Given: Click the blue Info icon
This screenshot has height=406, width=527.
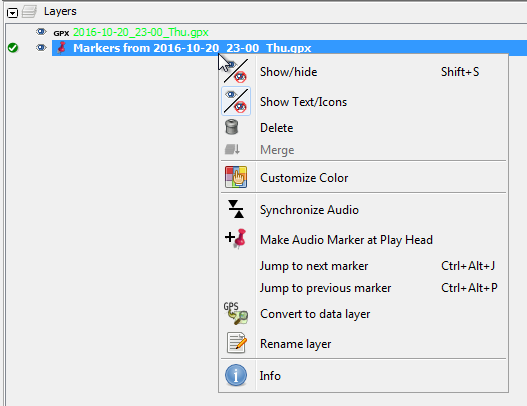Looking at the screenshot, I should click(x=236, y=375).
